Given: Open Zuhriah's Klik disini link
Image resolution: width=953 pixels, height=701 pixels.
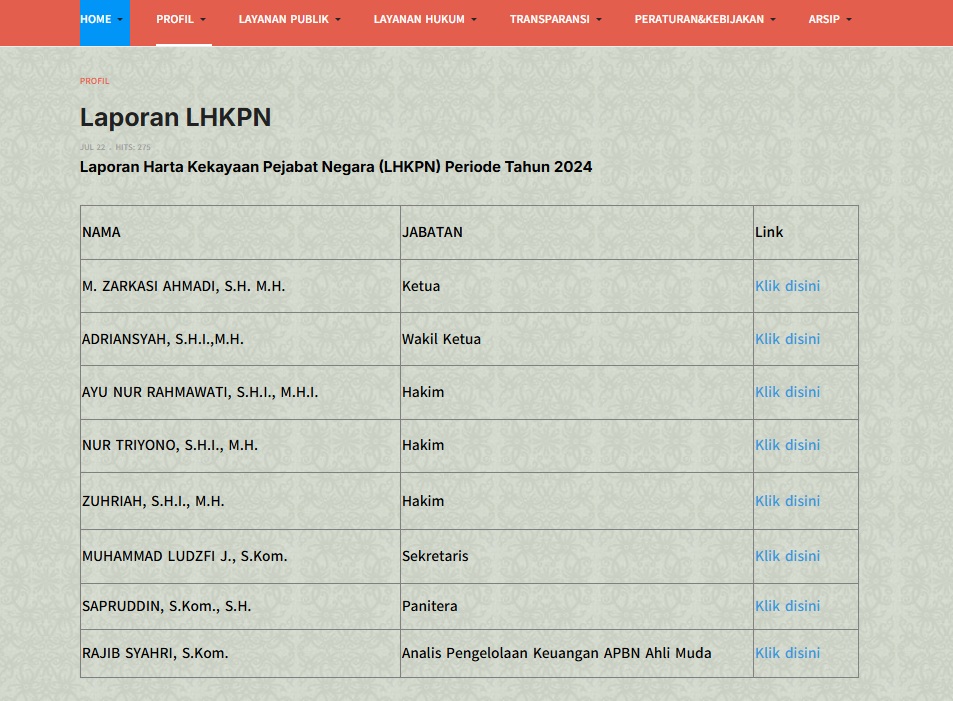Looking at the screenshot, I should point(787,501).
